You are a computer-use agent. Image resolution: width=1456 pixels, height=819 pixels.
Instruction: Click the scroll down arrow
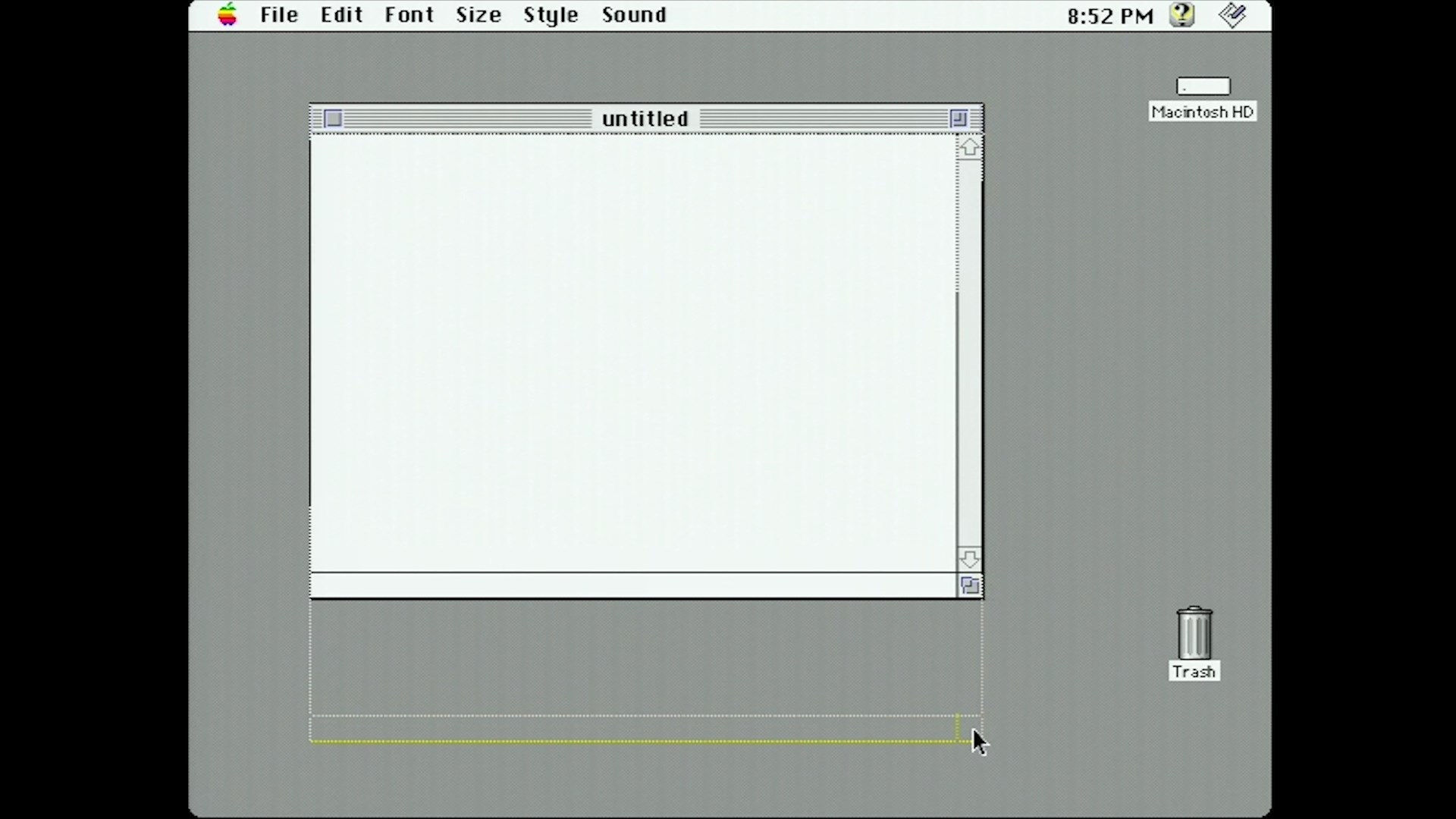coord(967,559)
